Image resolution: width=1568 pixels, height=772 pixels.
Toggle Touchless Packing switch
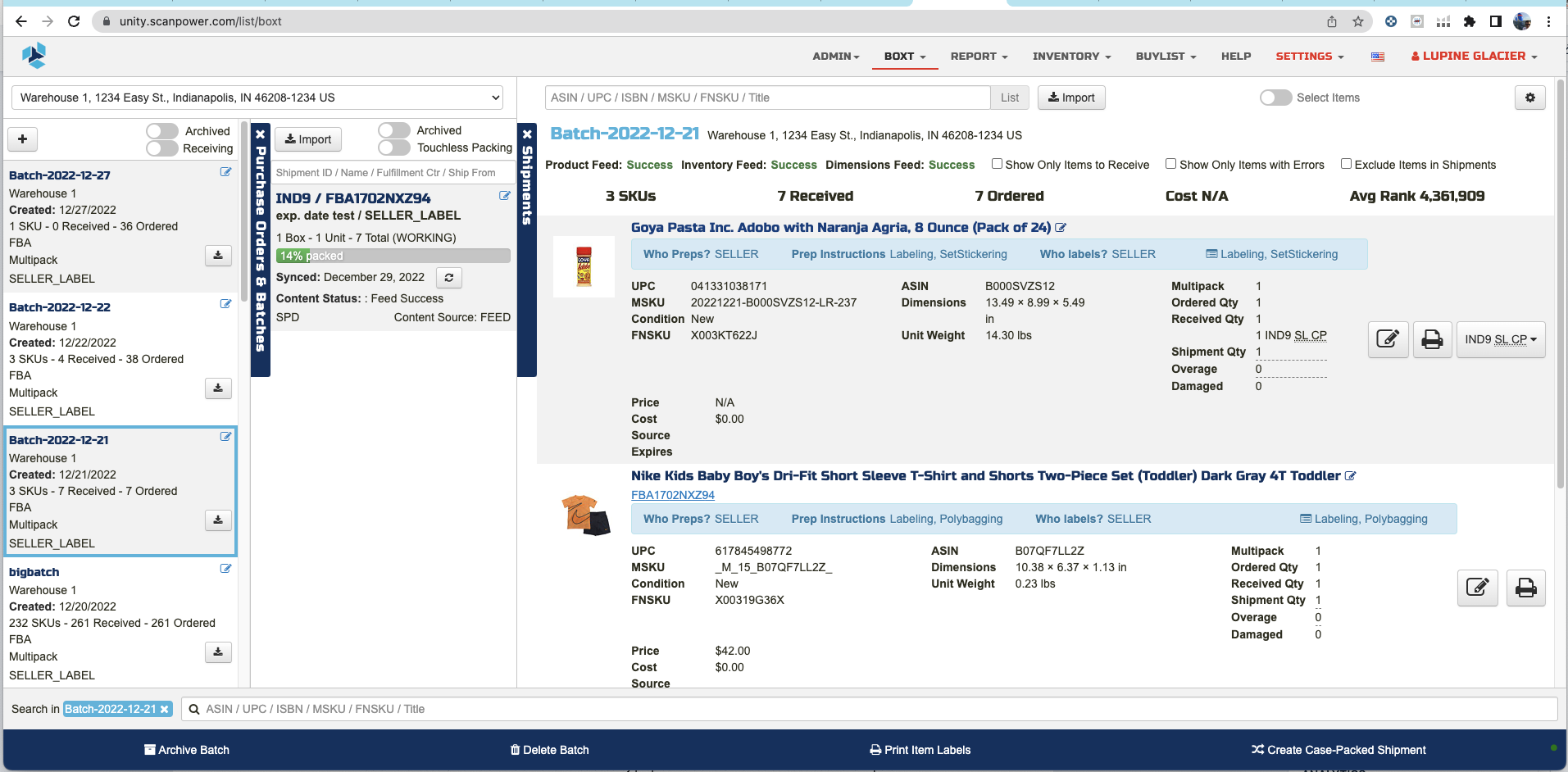pos(394,148)
